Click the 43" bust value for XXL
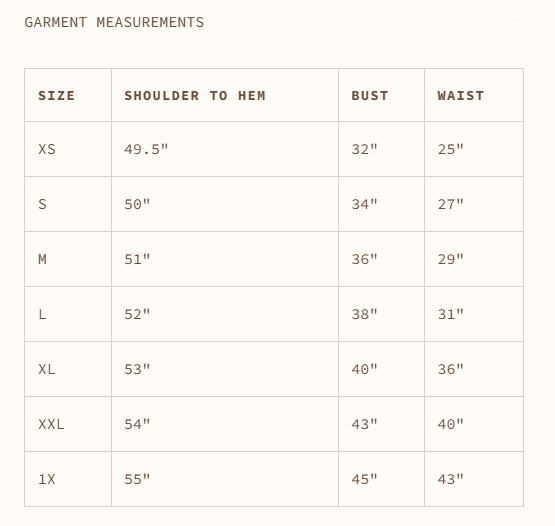Screen dimensions: 555x526 click(x=364, y=424)
